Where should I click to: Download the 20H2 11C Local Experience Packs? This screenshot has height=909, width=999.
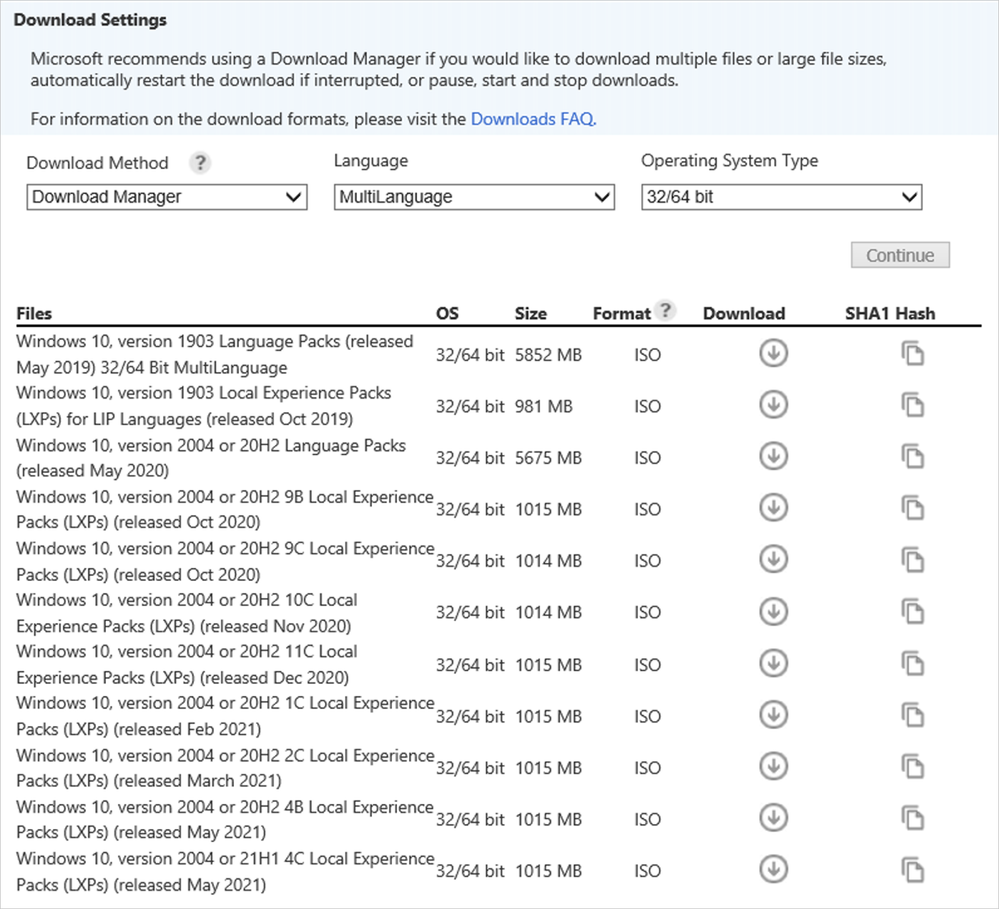(x=773, y=663)
